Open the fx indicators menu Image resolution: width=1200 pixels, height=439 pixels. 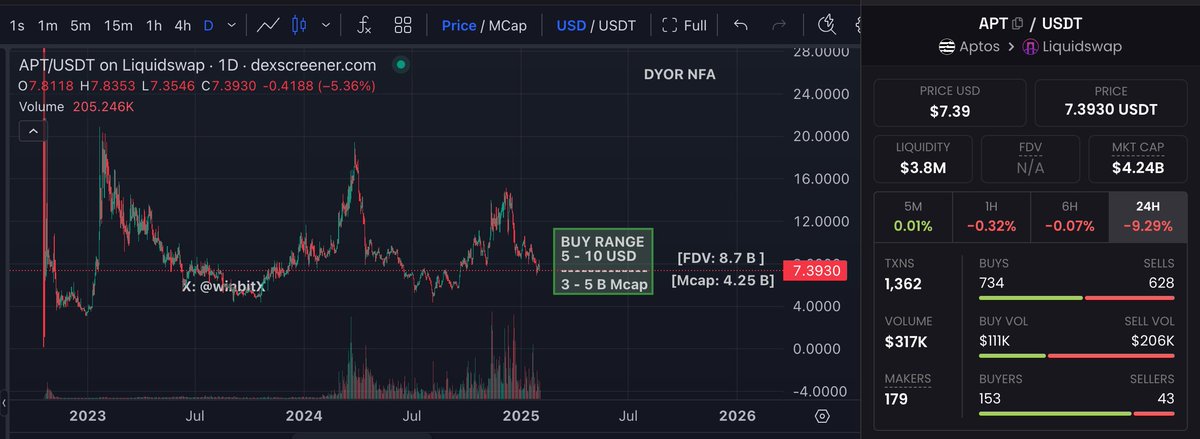click(x=365, y=25)
